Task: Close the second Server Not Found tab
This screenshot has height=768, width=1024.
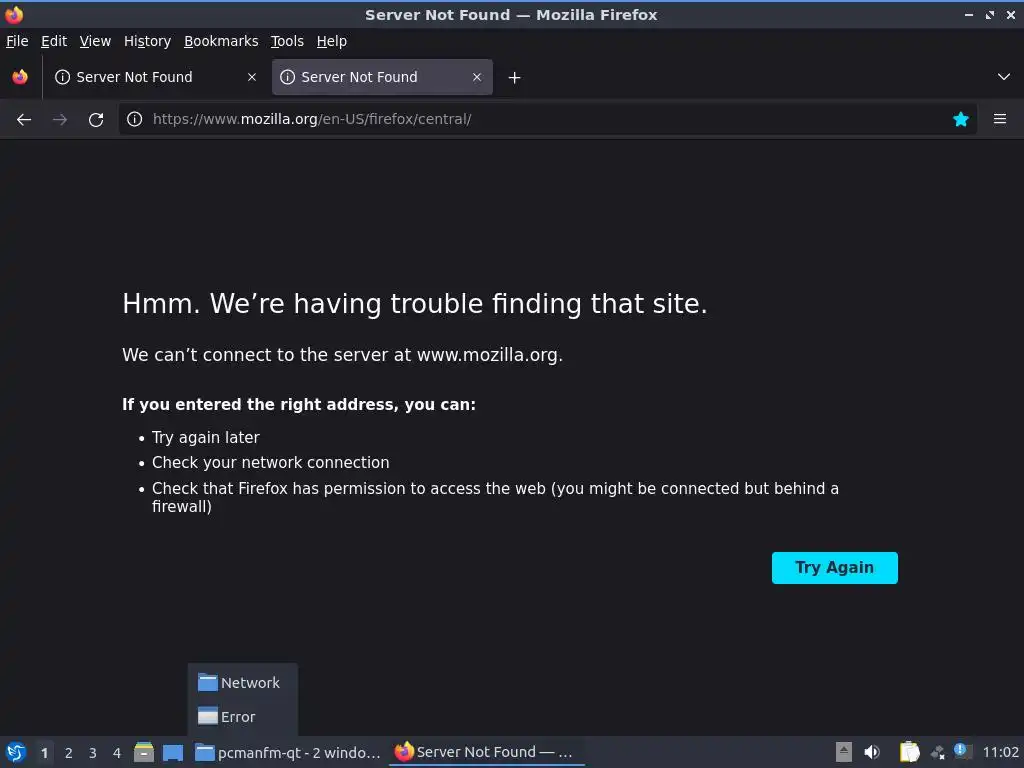Action: pyautogui.click(x=477, y=77)
